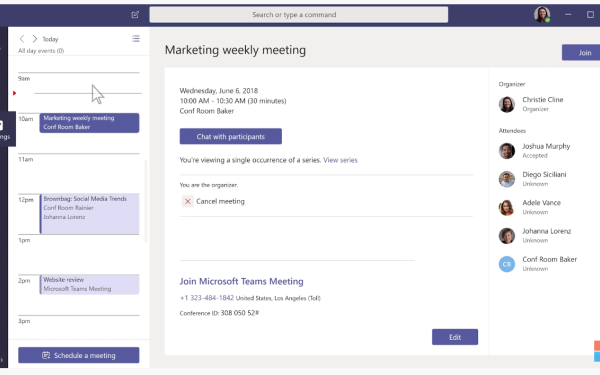Open the user profile avatar menu
Screen dimensions: 600x375
tap(542, 15)
